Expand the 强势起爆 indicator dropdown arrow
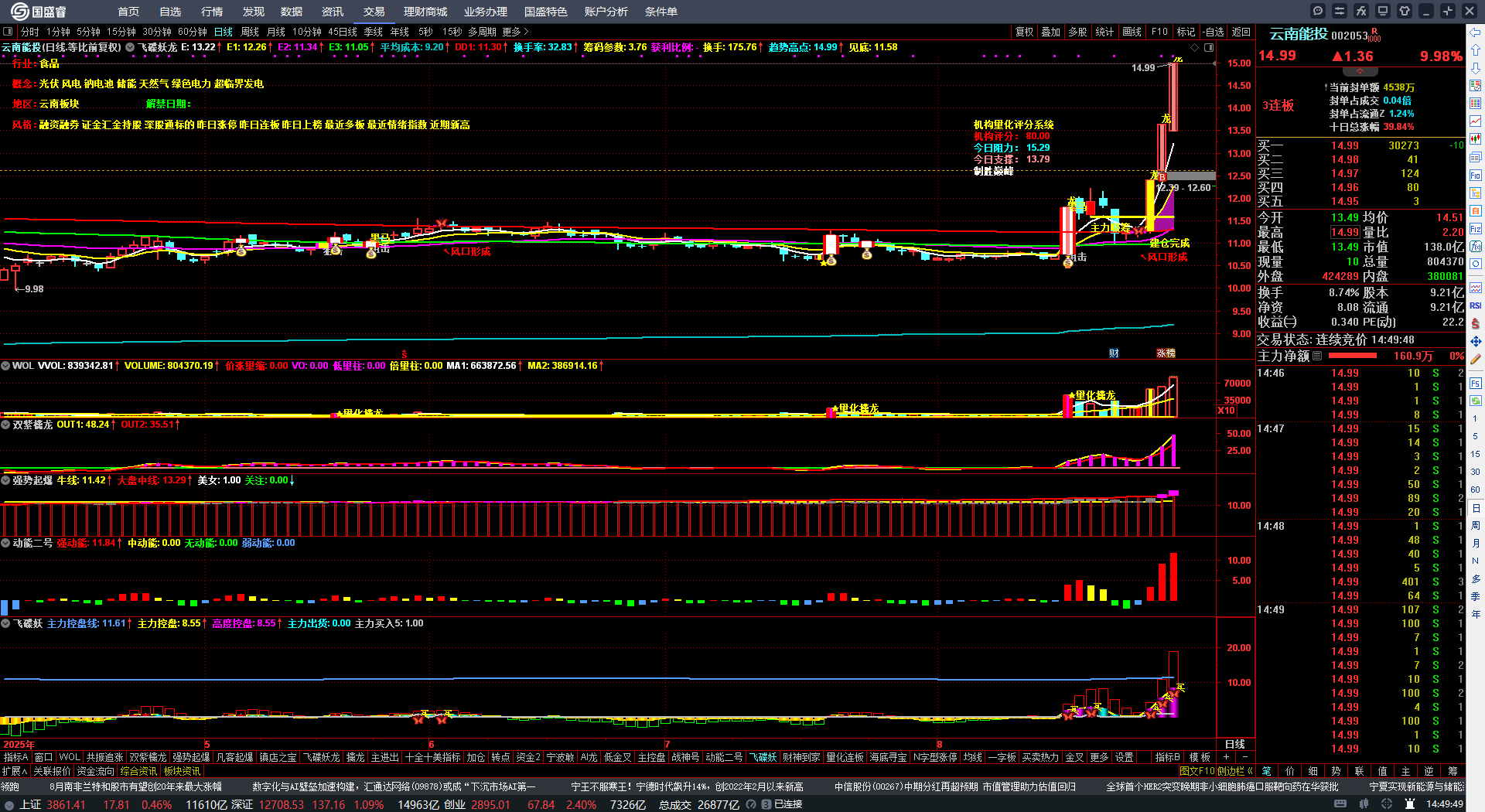Screen dimensions: 1485x812 click(x=5, y=480)
